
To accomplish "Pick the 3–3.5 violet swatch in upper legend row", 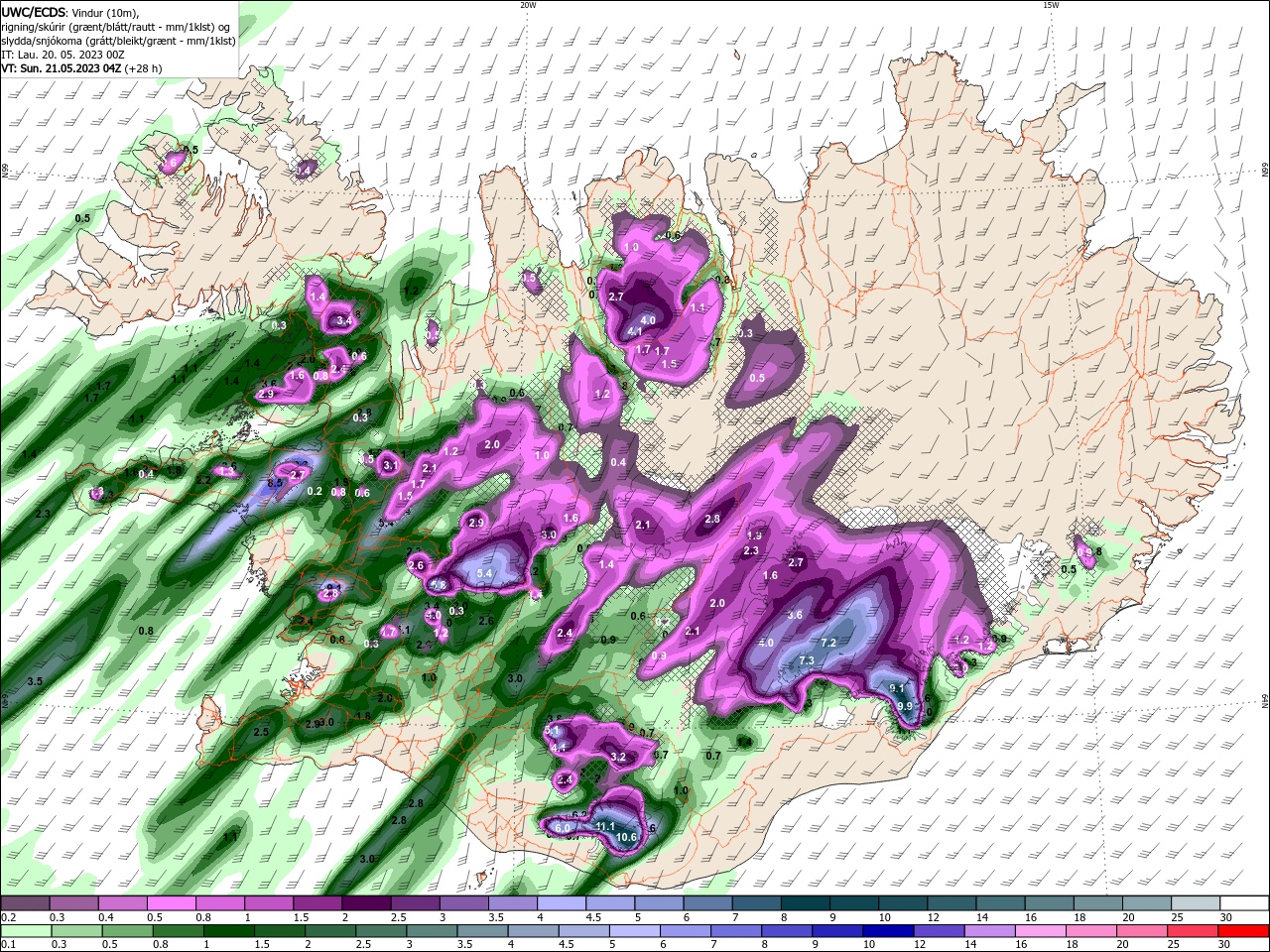I will point(464,903).
